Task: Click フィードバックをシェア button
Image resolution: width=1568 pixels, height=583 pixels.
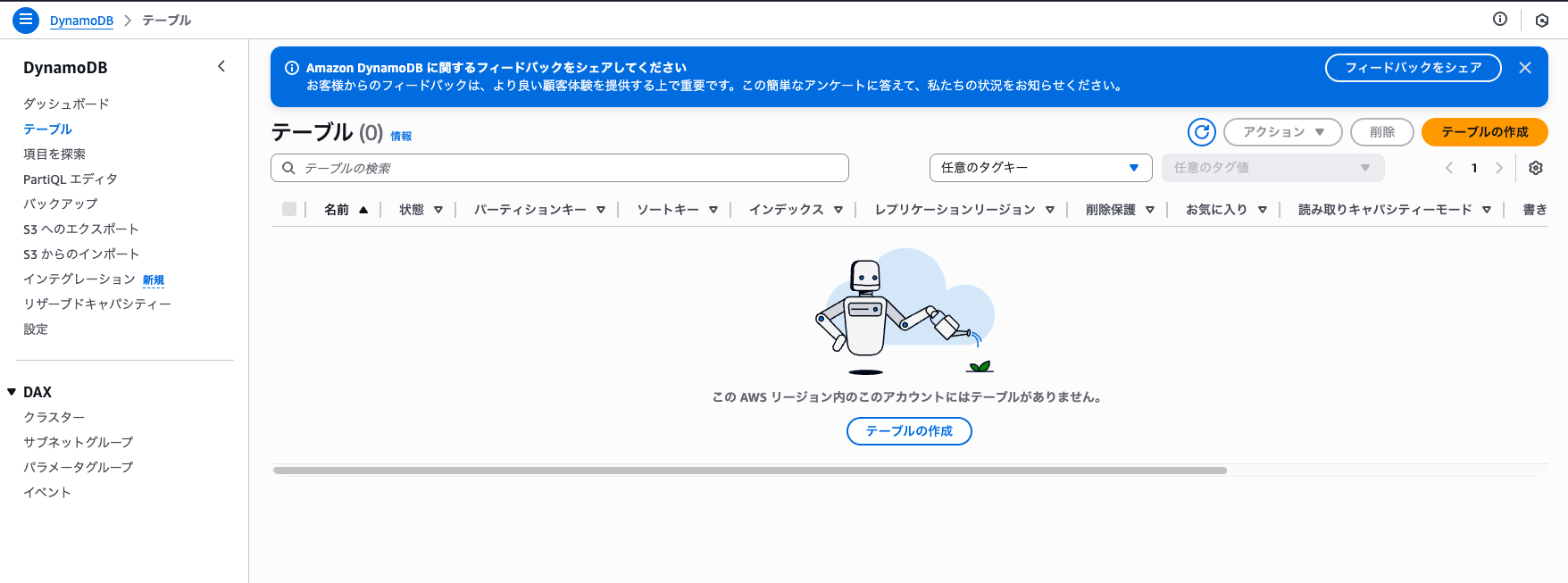Action: click(x=1413, y=68)
